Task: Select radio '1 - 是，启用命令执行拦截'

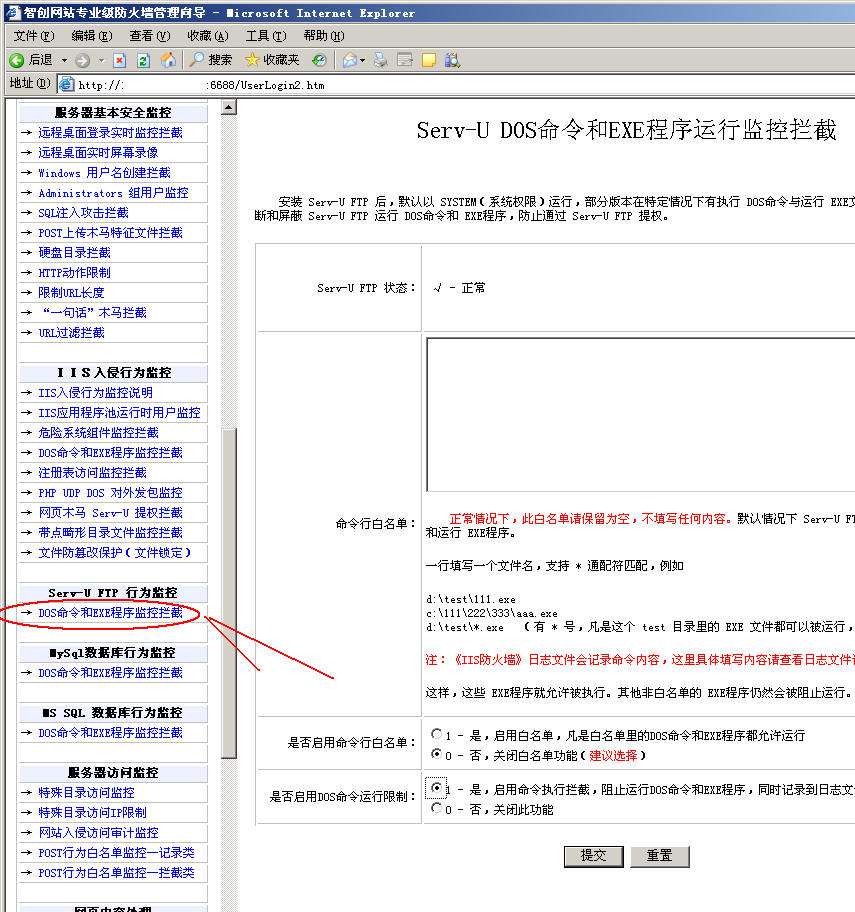Action: [x=436, y=788]
